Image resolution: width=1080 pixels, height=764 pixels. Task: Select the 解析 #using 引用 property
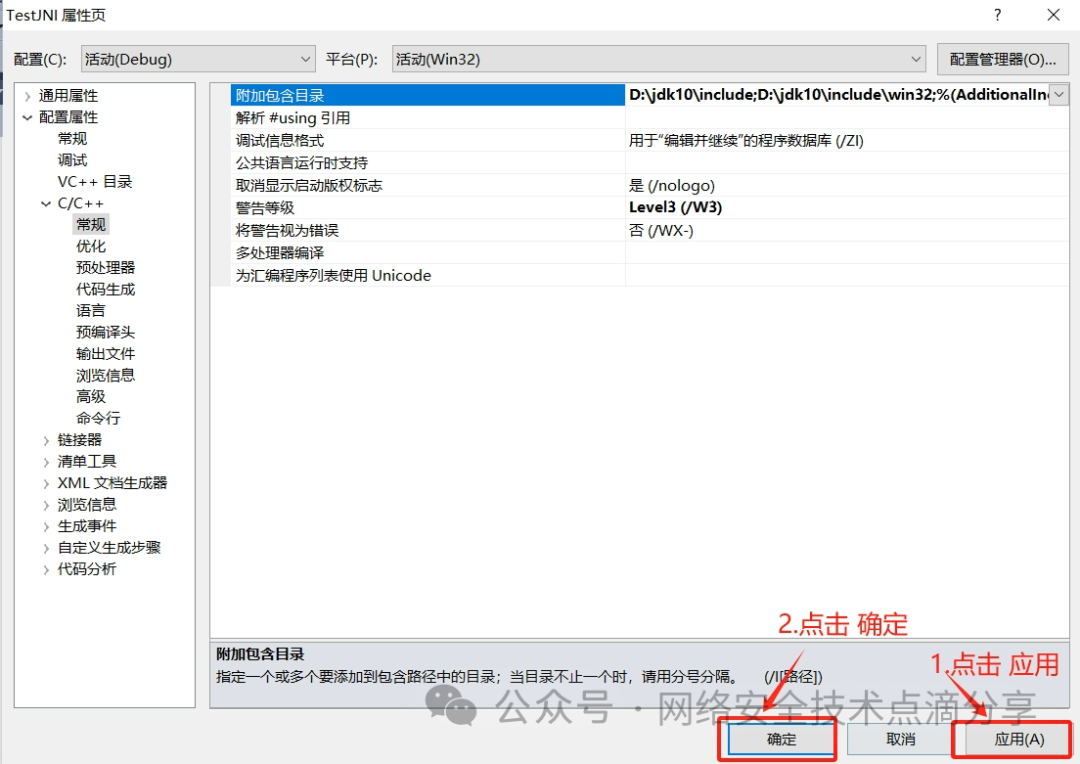tap(428, 118)
